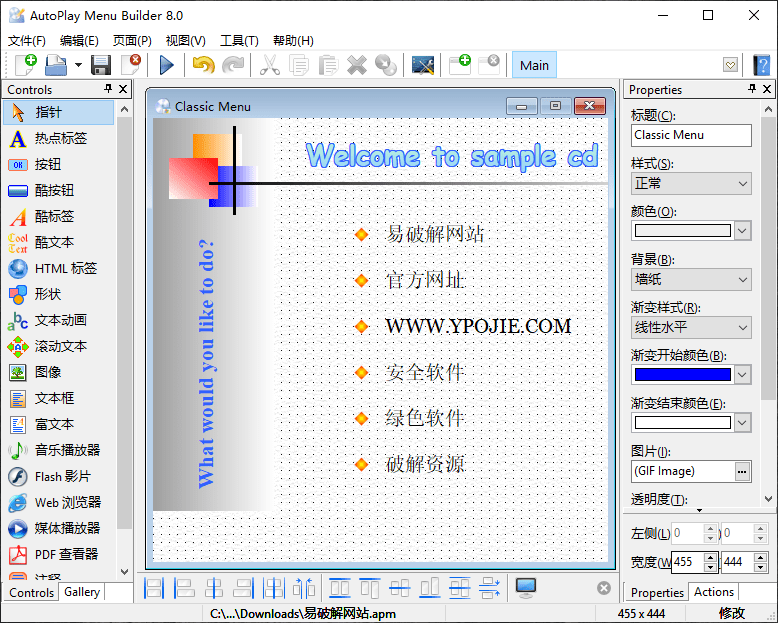The height and width of the screenshot is (623, 778).
Task: Expand the Open project dropdown arrow
Action: click(78, 65)
